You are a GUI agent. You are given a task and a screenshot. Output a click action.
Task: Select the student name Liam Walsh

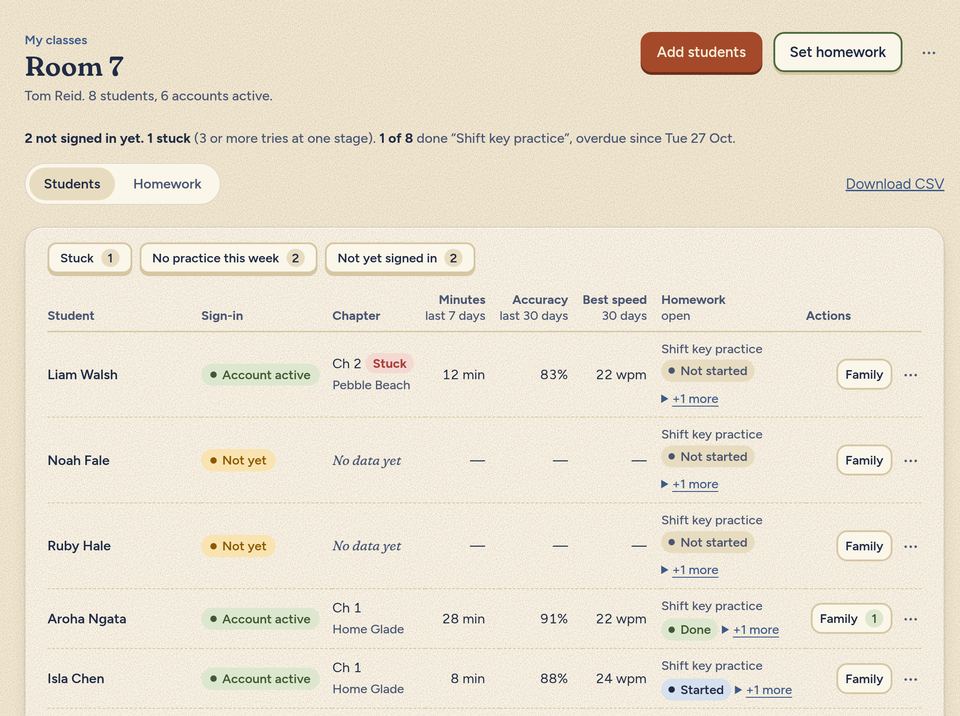[x=83, y=375]
